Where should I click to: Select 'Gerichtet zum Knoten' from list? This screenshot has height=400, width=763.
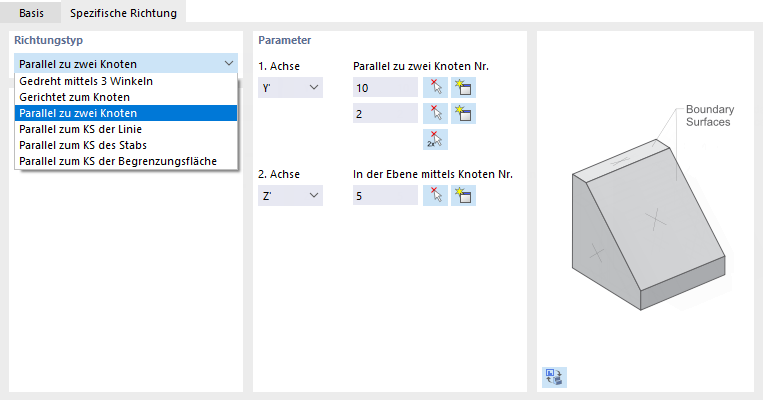tap(74, 97)
